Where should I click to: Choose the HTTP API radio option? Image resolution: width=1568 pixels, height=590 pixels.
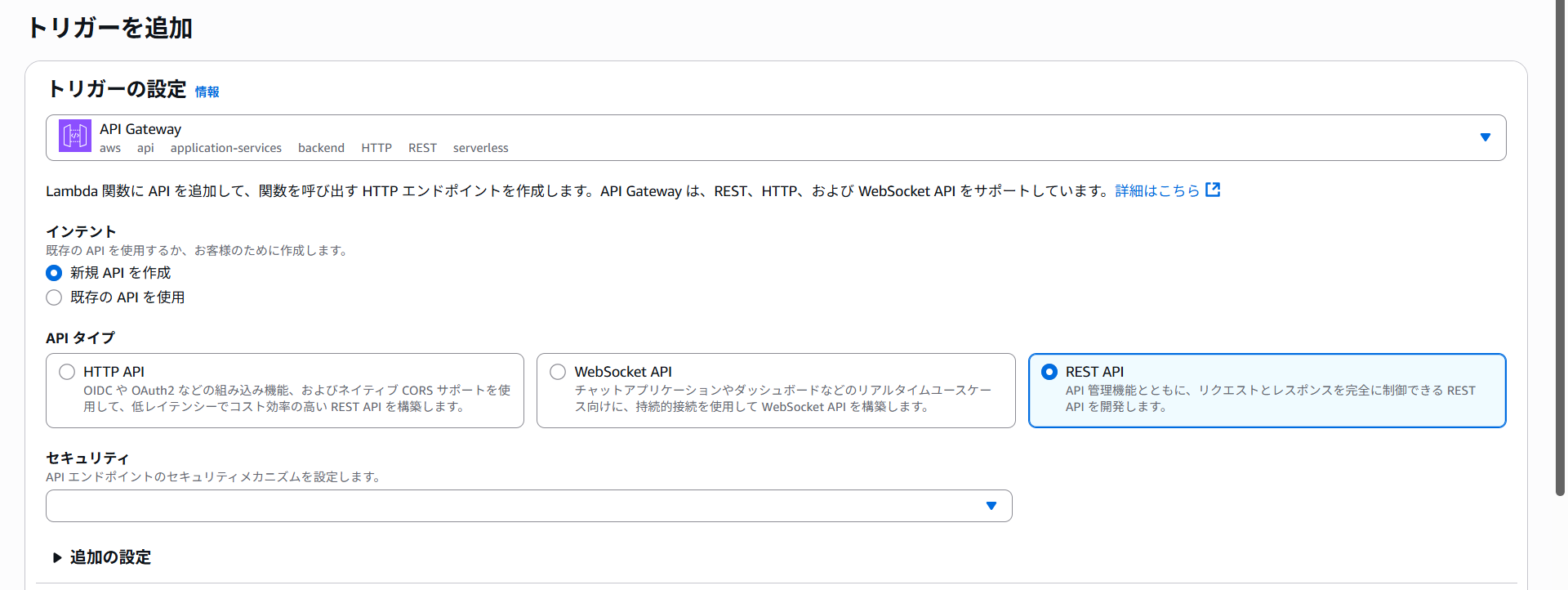67,372
